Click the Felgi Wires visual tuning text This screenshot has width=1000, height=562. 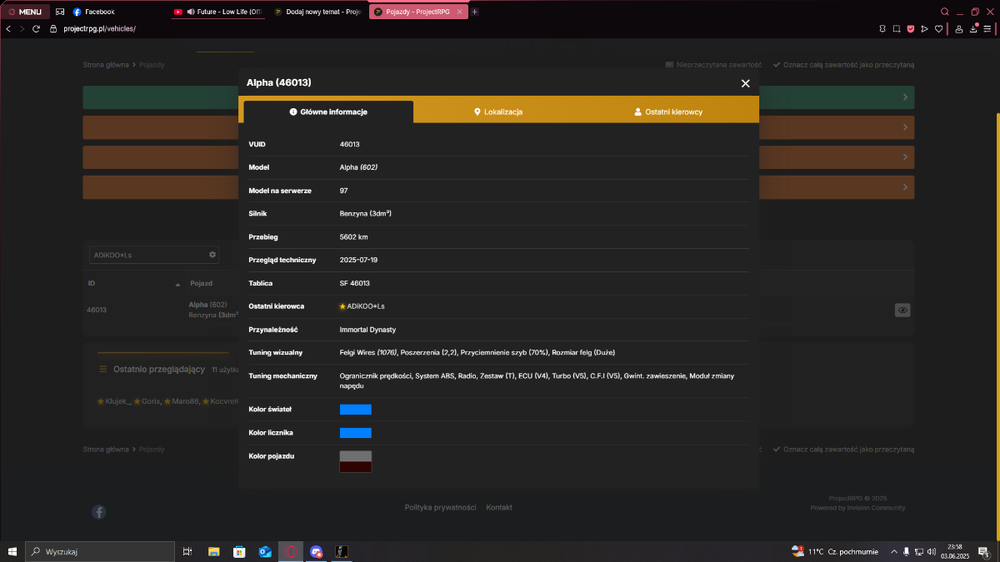pos(368,352)
